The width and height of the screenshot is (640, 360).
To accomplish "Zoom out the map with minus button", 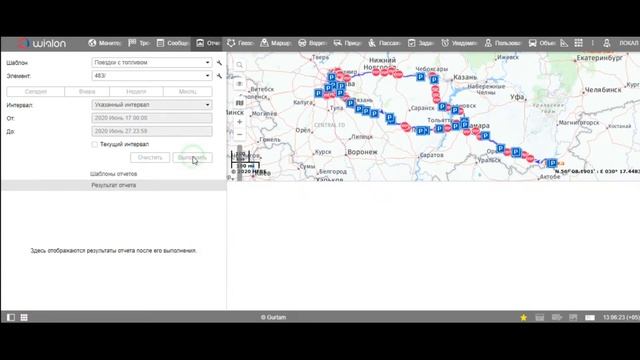I will tap(240, 134).
